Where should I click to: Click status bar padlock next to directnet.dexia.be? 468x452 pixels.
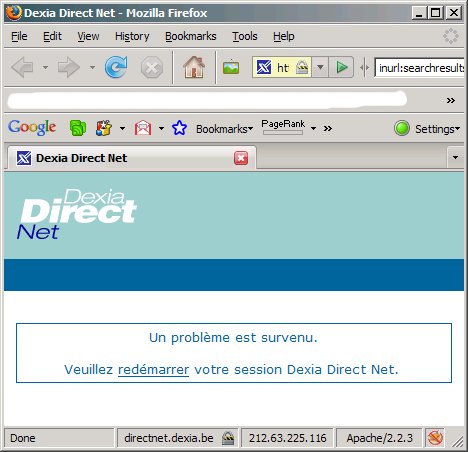[228, 438]
